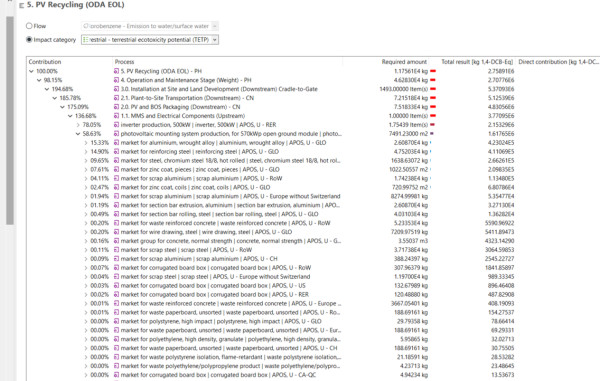The width and height of the screenshot is (600, 381).
Task: Collapse the 194.68% Installation at Site row
Action: pos(47,89)
